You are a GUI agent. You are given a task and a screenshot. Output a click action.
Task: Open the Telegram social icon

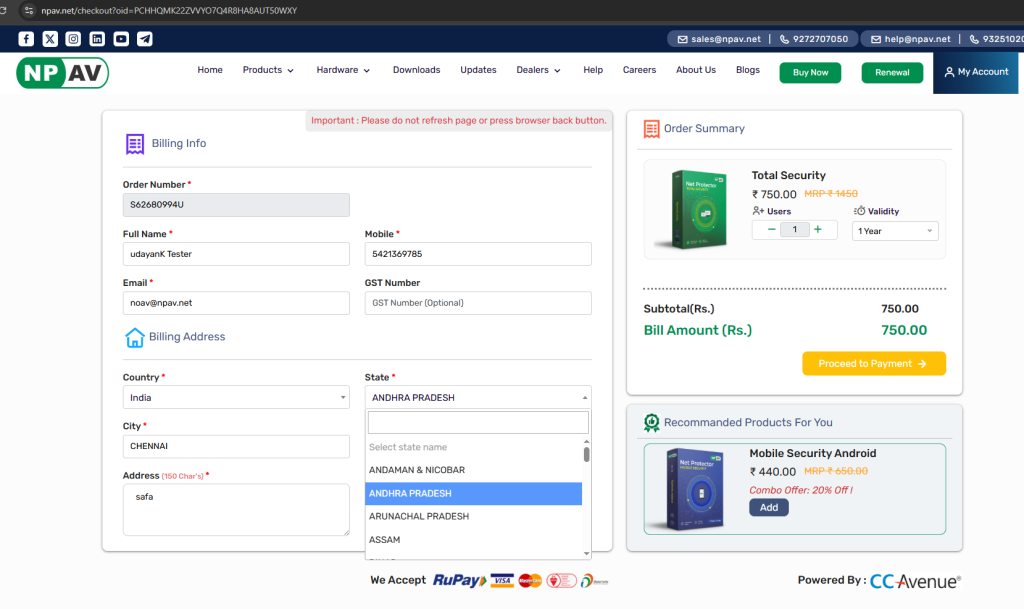tap(145, 39)
